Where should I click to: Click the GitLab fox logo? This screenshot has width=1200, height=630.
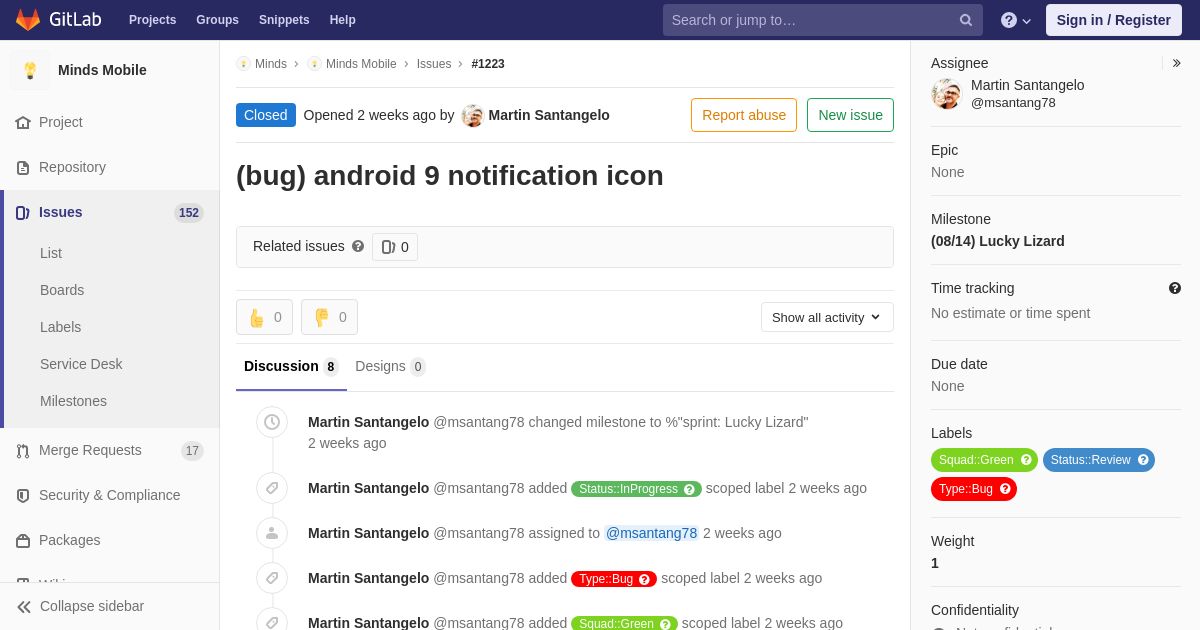coord(28,20)
